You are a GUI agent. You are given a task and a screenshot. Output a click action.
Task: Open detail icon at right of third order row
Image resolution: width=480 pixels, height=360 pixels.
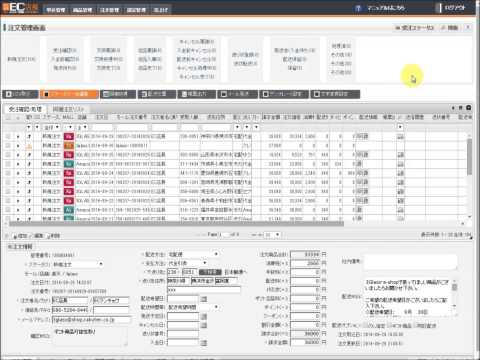pyautogui.click(x=400, y=155)
